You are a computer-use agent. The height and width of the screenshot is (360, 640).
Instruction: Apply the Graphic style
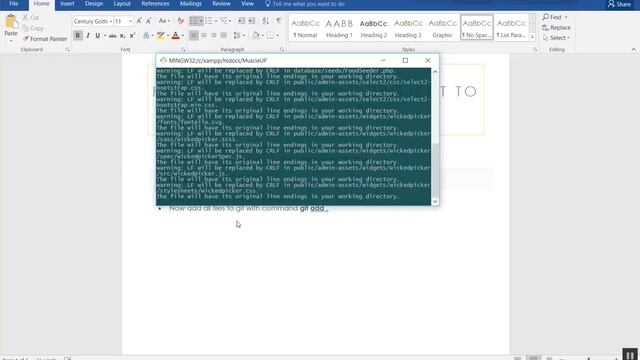[x=442, y=28]
